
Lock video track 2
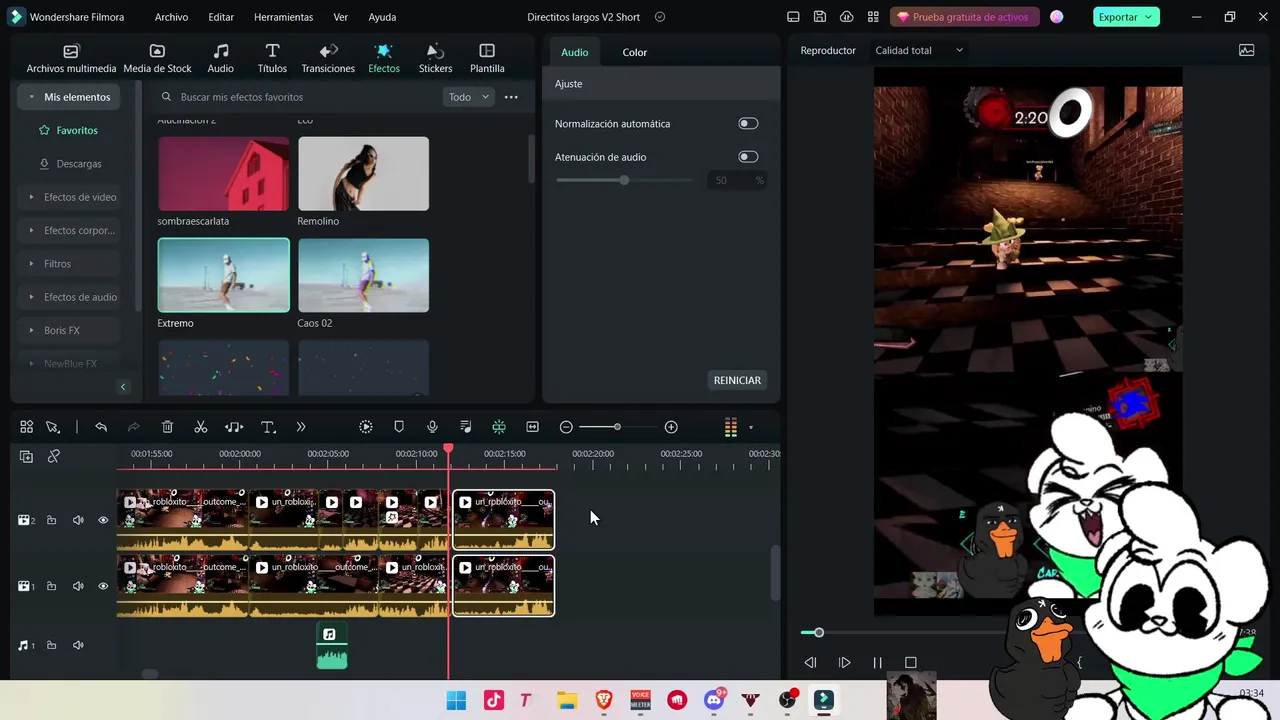click(x=51, y=520)
